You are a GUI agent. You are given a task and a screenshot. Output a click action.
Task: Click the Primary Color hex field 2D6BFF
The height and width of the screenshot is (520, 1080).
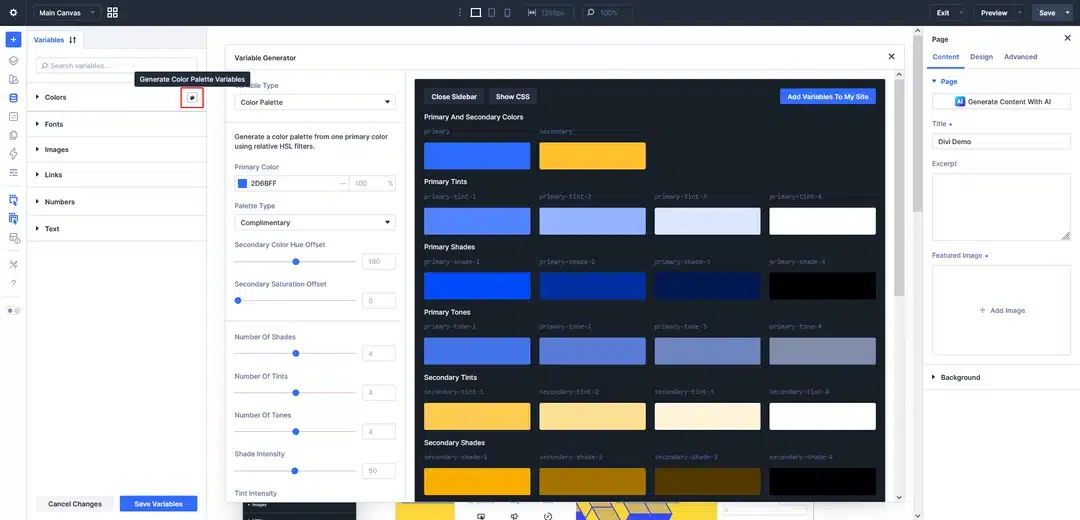tap(293, 183)
